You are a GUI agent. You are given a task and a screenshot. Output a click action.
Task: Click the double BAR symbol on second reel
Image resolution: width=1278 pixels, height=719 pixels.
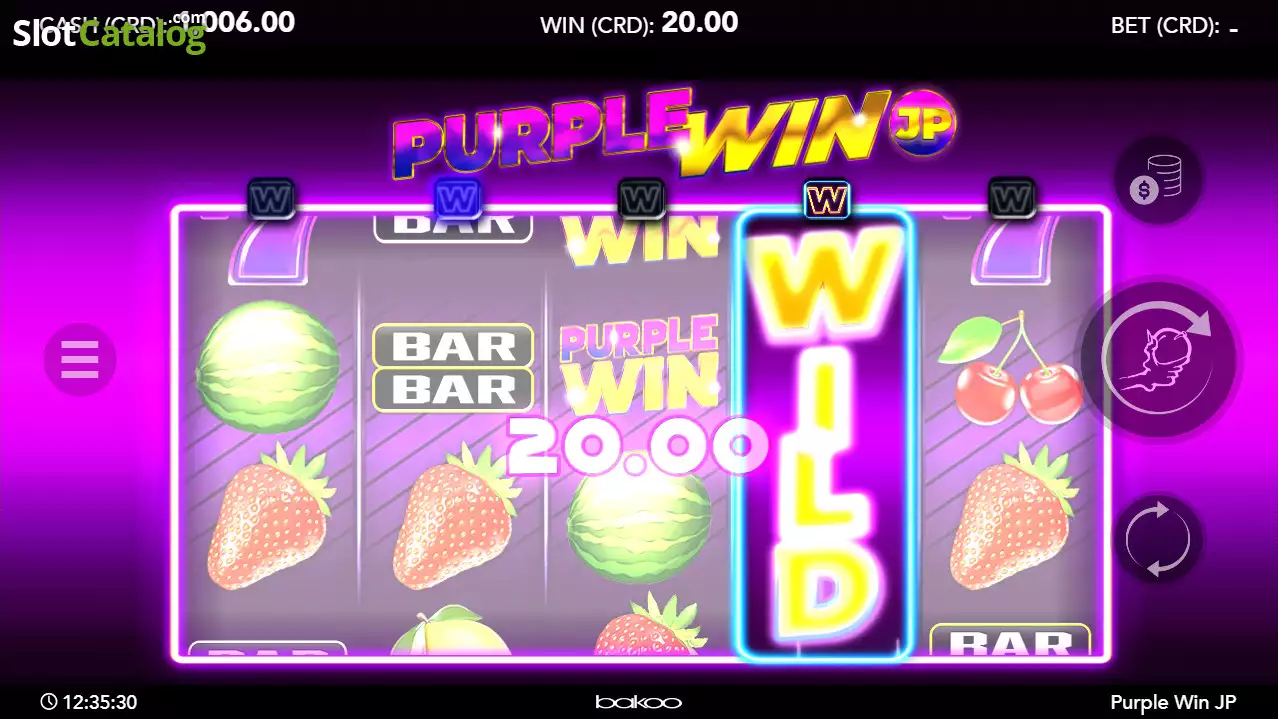coord(454,367)
